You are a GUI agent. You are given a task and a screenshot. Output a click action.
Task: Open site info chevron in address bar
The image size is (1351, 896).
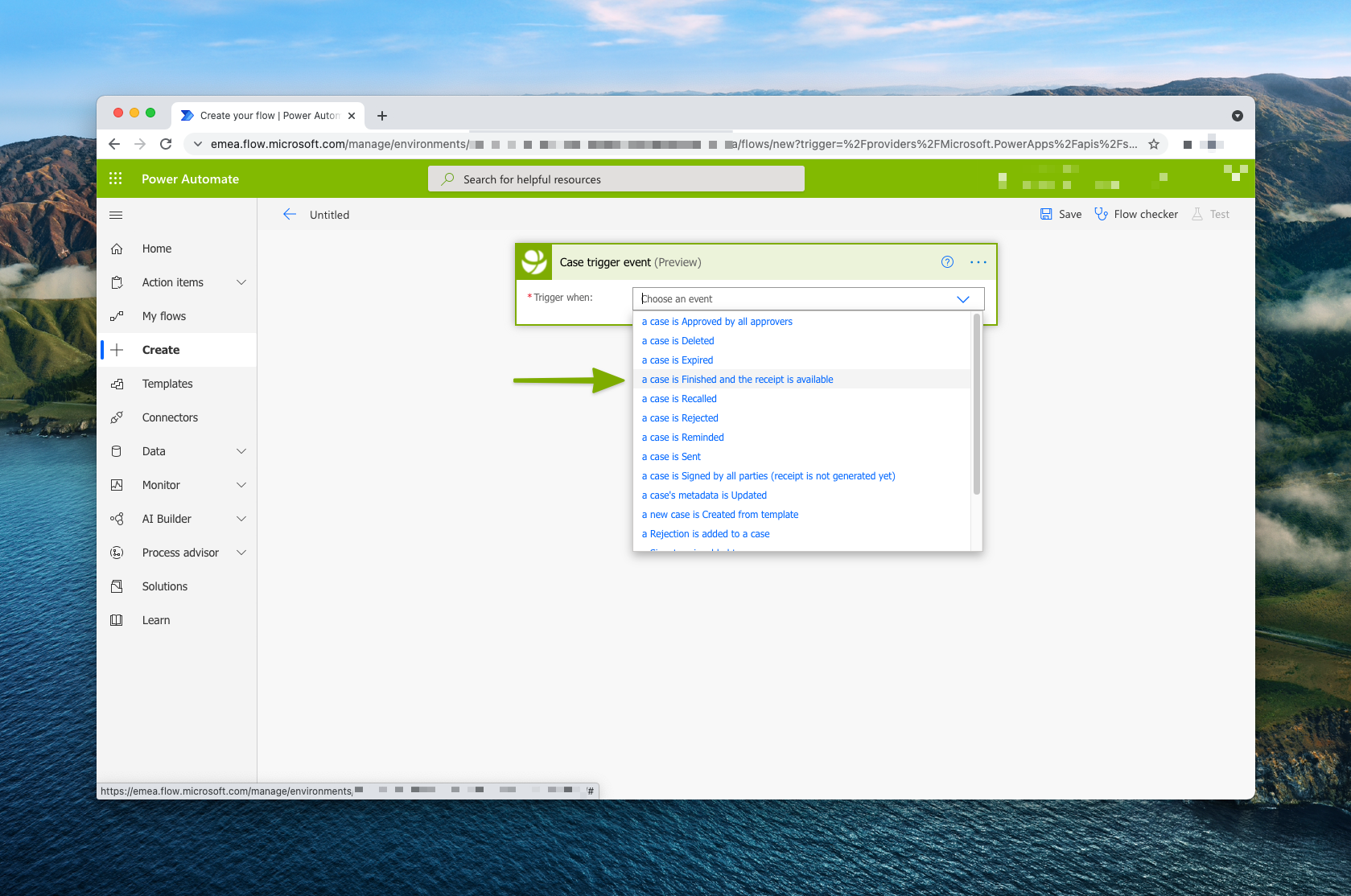click(x=198, y=144)
